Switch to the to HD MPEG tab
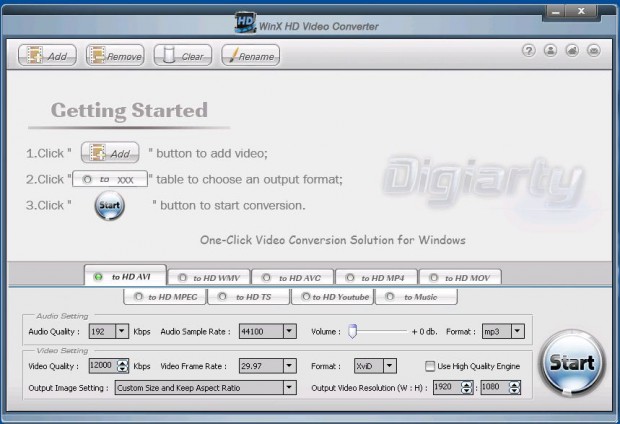 click(x=165, y=297)
